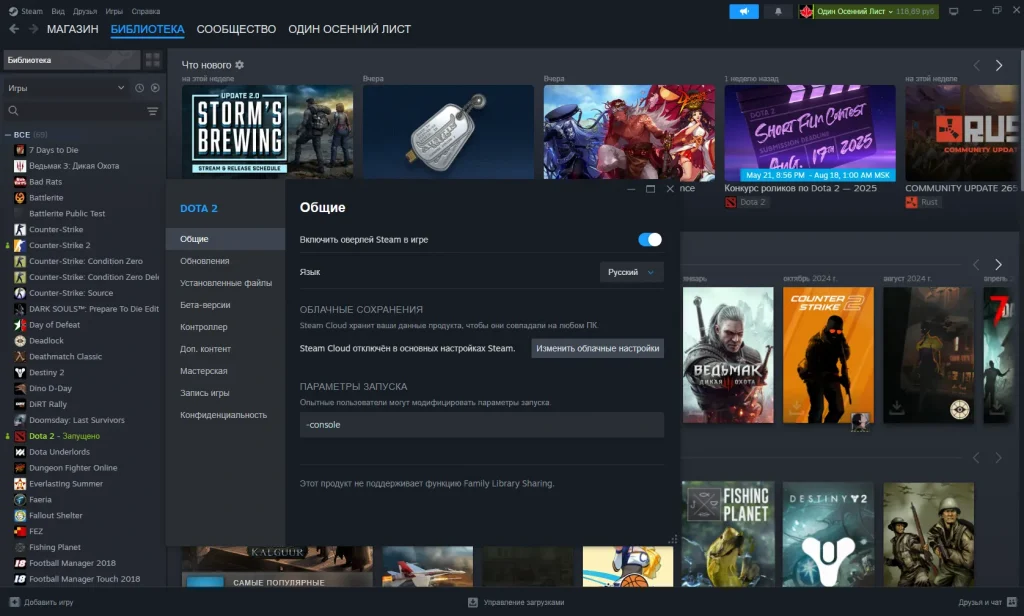Click the launch options field with -console
Screen dimensions: 1024x616
click(x=482, y=425)
